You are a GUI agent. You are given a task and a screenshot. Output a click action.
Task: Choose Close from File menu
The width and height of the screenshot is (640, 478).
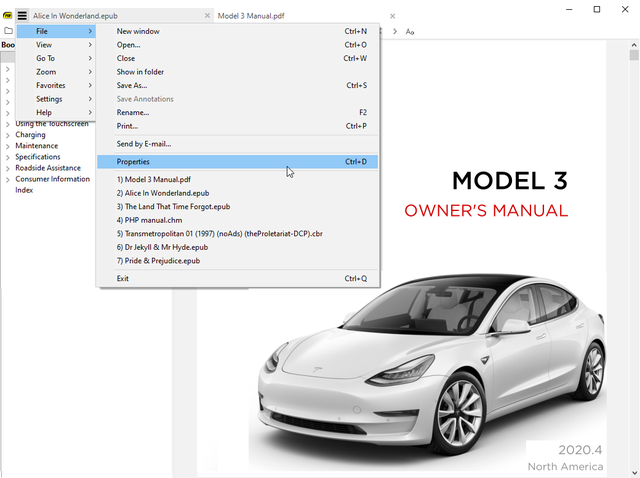[238, 58]
